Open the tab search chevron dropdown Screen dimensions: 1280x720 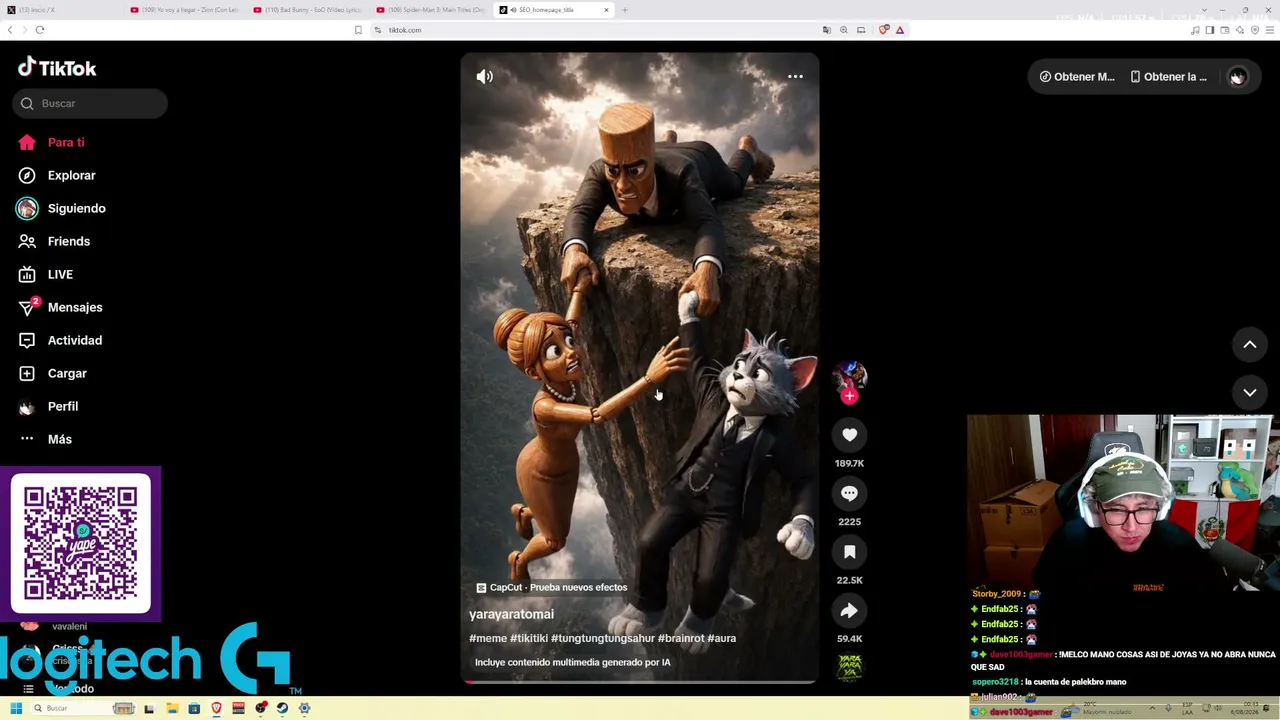(1205, 10)
